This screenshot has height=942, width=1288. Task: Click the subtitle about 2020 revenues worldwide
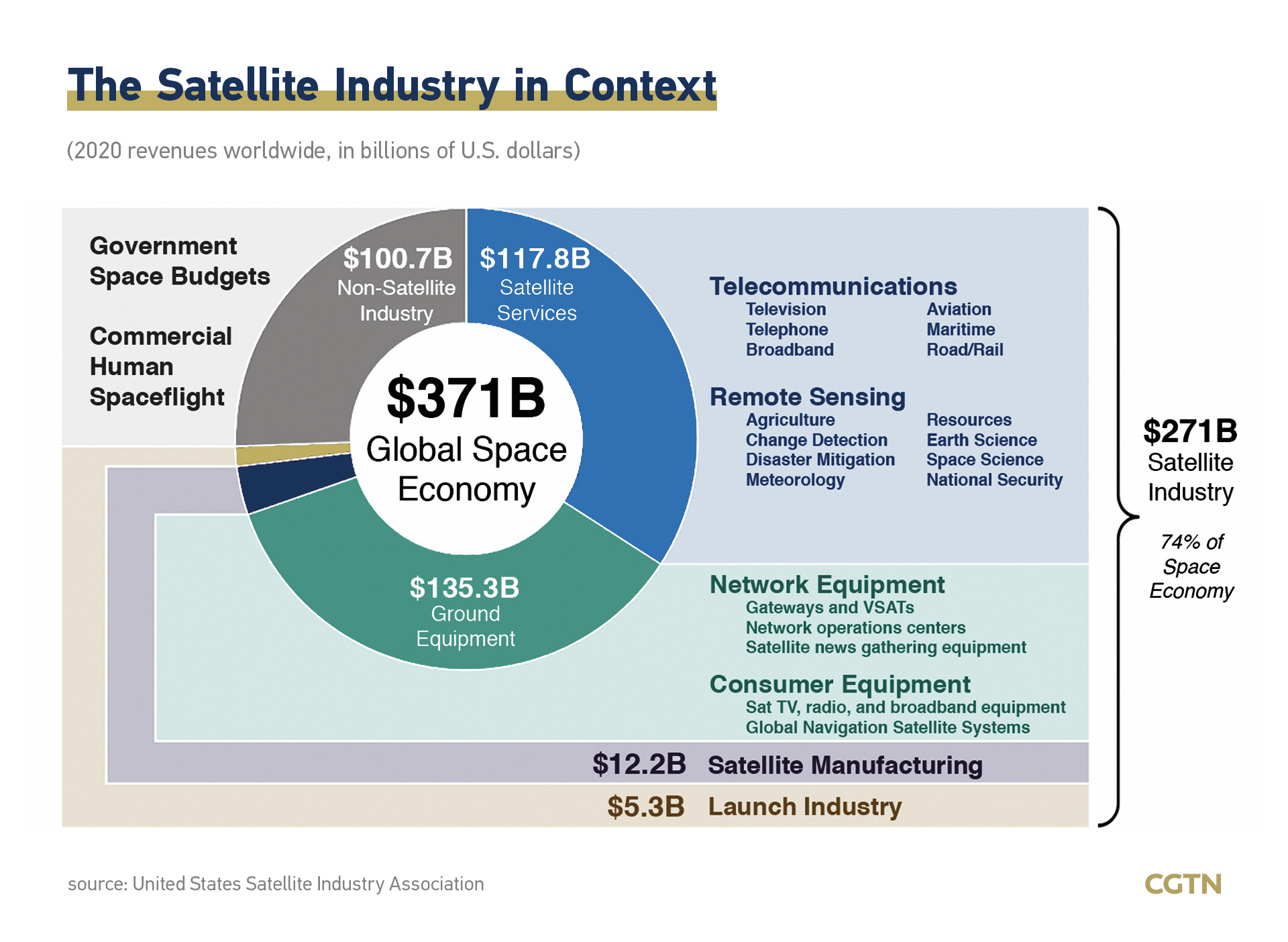pos(323,150)
